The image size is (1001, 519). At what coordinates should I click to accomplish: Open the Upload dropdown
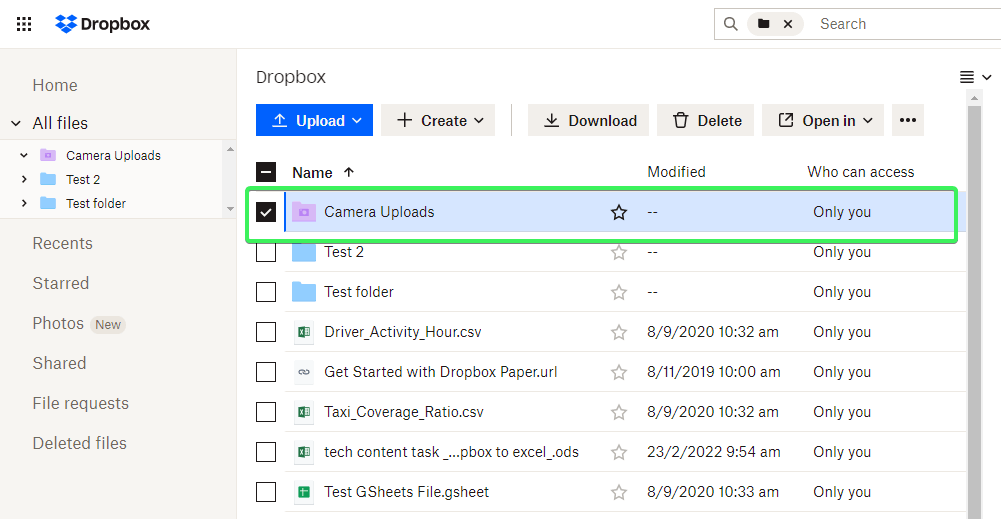click(x=314, y=120)
